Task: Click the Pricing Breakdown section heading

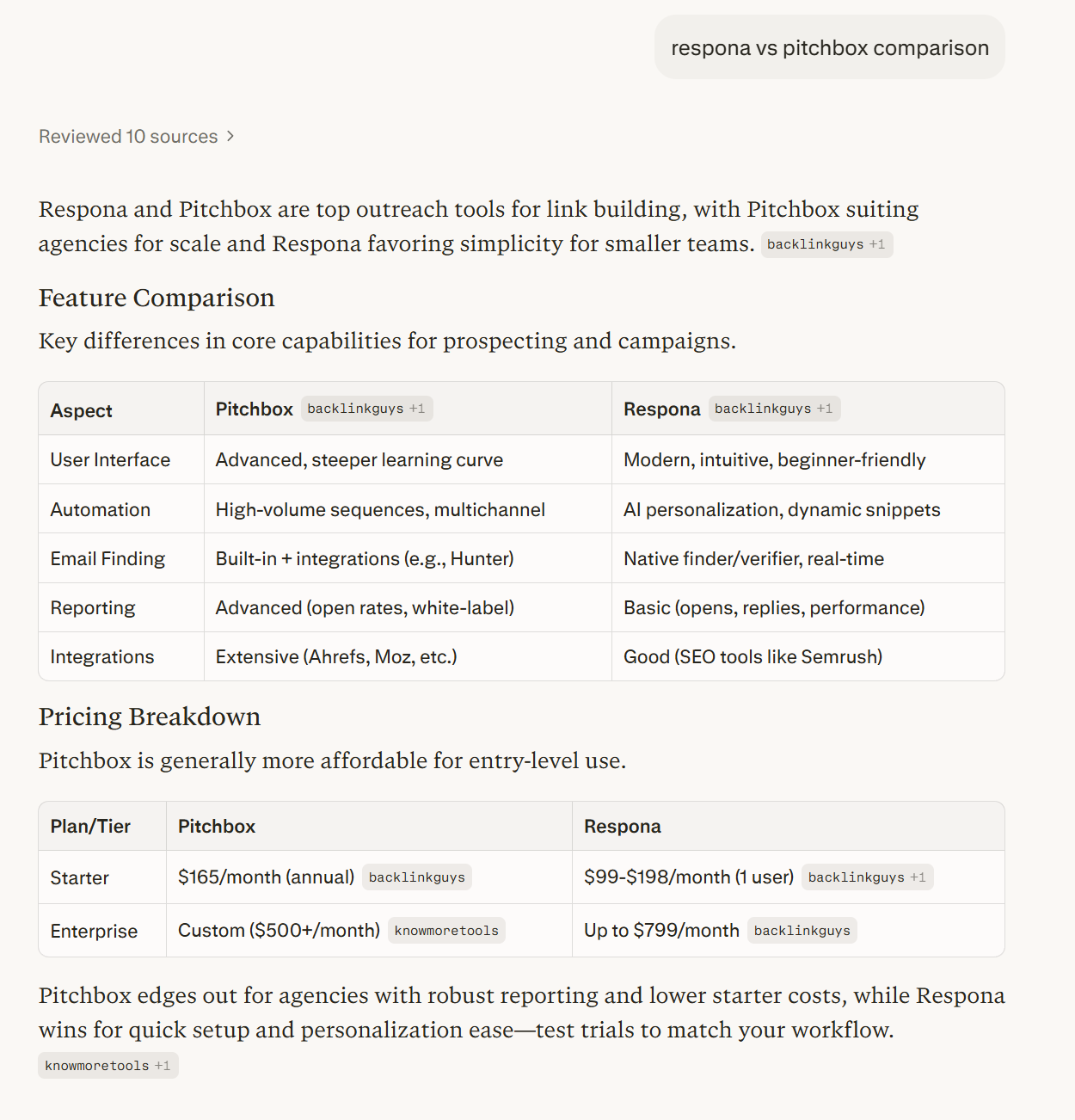Action: coord(149,716)
